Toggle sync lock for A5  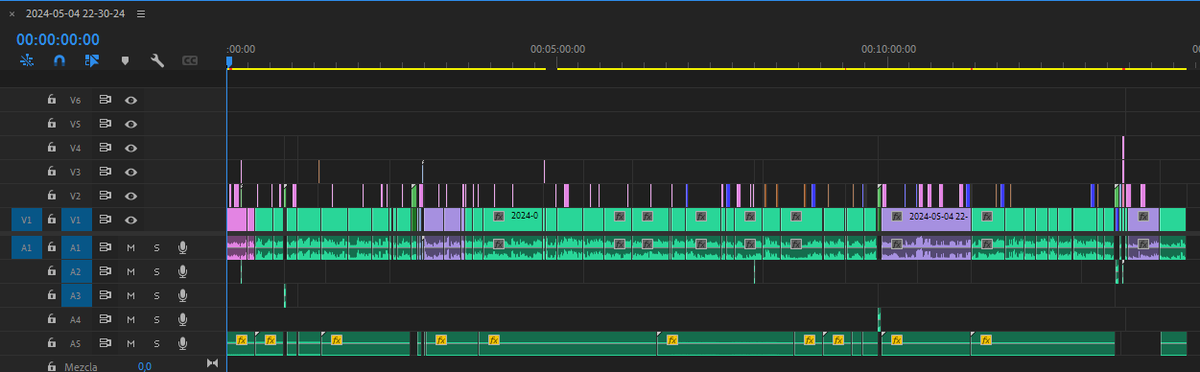104,343
